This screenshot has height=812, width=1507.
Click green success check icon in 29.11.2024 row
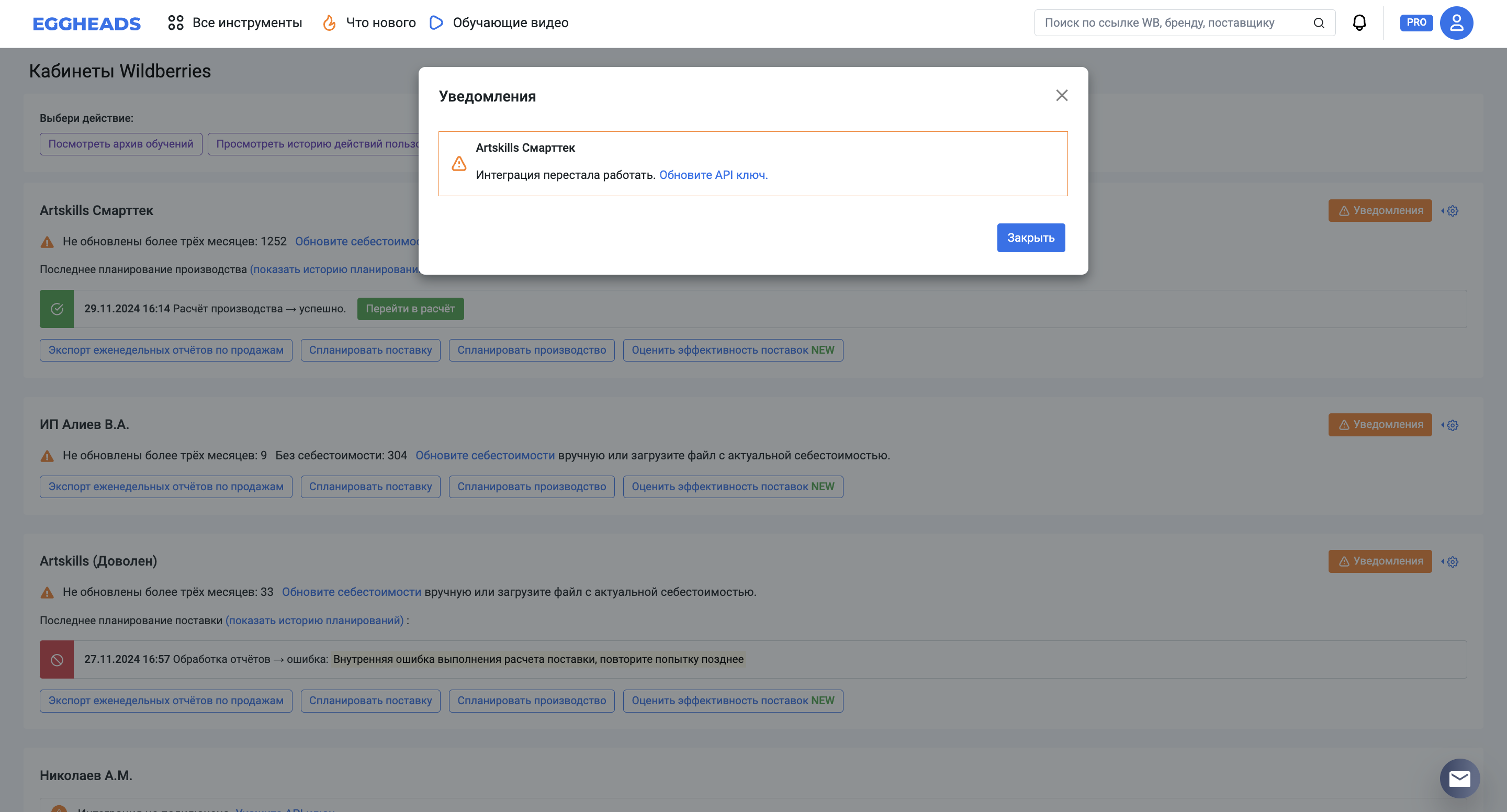pos(57,309)
